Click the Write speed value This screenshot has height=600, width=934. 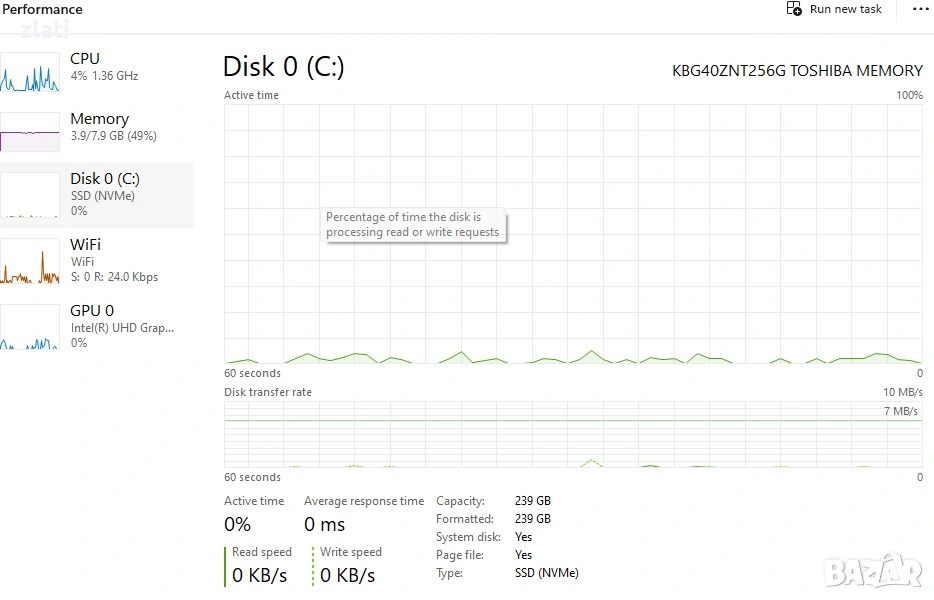point(347,575)
